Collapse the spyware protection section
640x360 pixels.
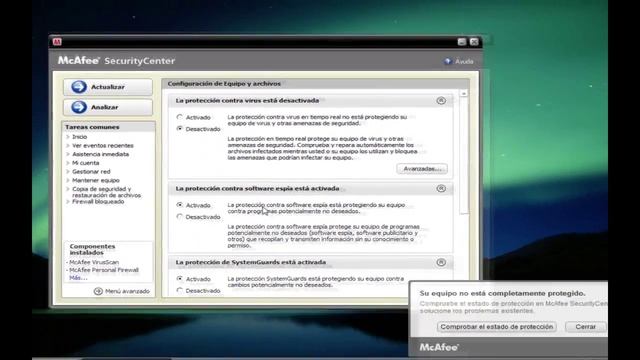coord(441,189)
